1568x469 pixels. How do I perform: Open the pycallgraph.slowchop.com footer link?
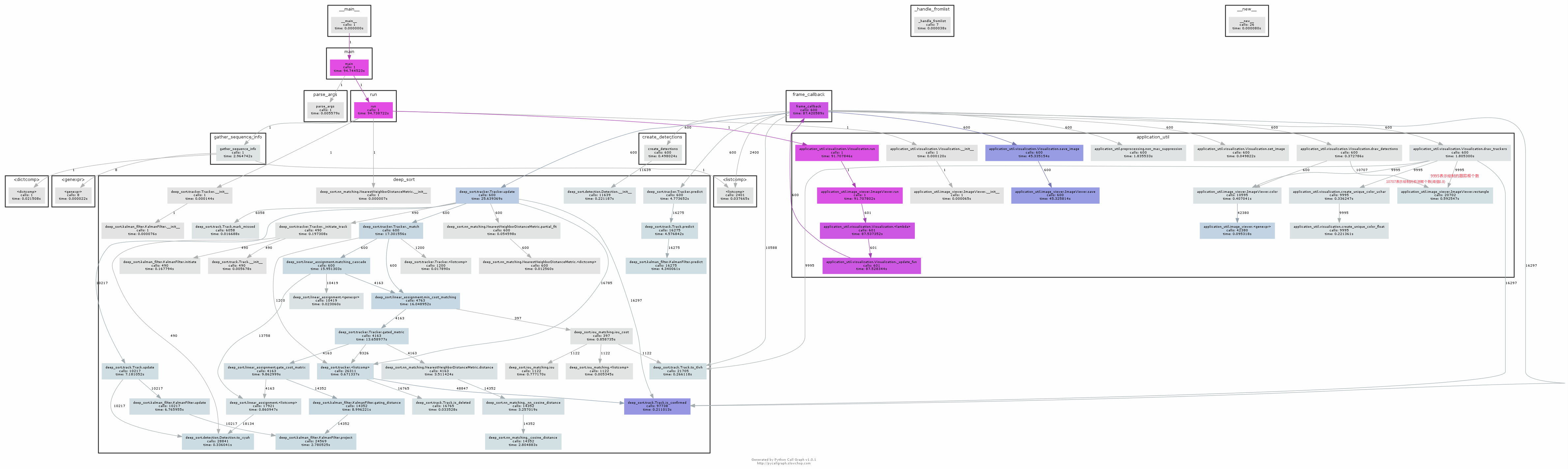(783, 463)
